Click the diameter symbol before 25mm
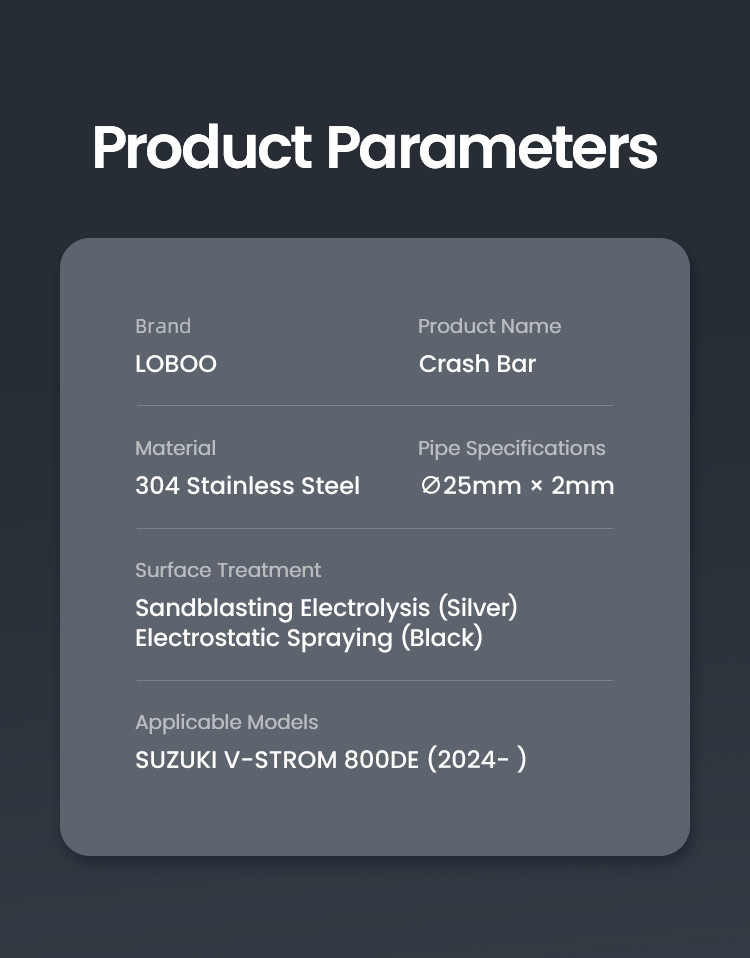 pyautogui.click(x=430, y=487)
